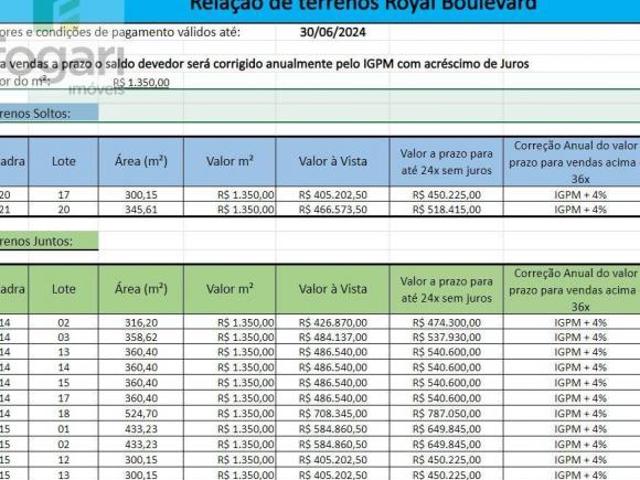Click cash price R$ 708.345,00
640x480 pixels.
[x=333, y=414]
